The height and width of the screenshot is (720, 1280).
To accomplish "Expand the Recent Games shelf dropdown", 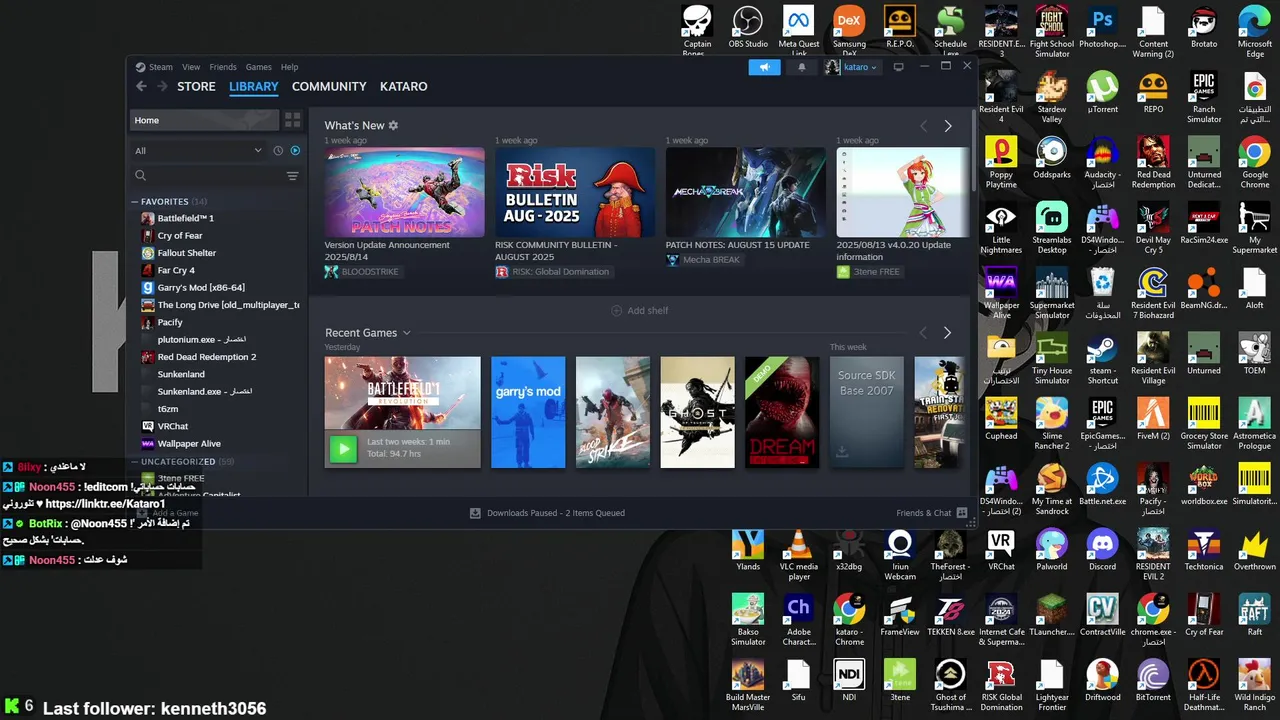I will [406, 333].
